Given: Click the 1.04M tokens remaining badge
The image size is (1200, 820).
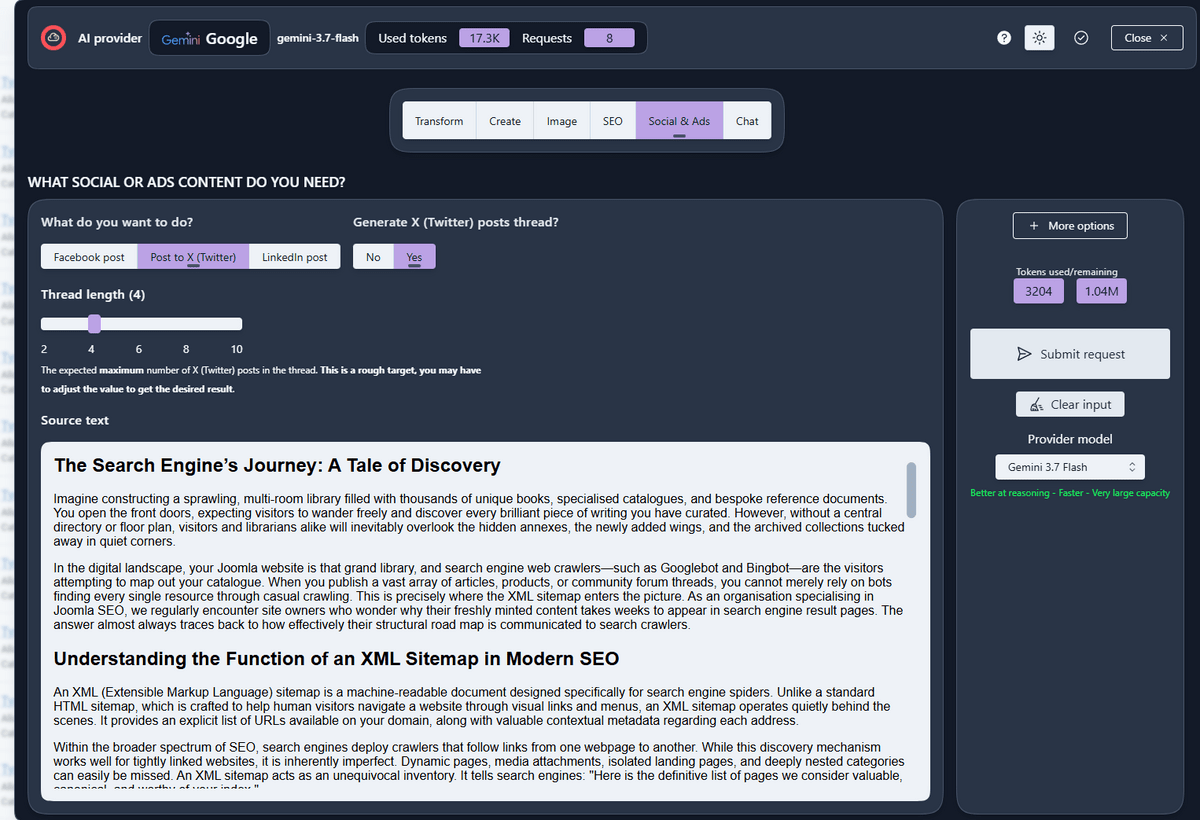Looking at the screenshot, I should pyautogui.click(x=1102, y=292).
